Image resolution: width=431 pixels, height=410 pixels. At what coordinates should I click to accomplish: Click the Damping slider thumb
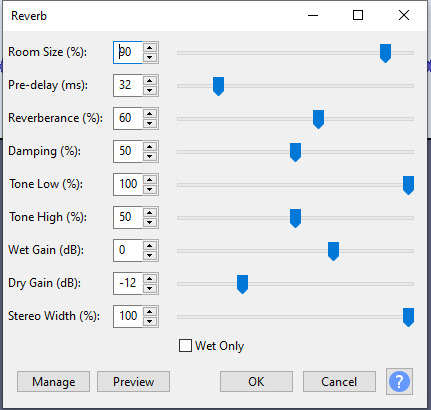[x=295, y=152]
